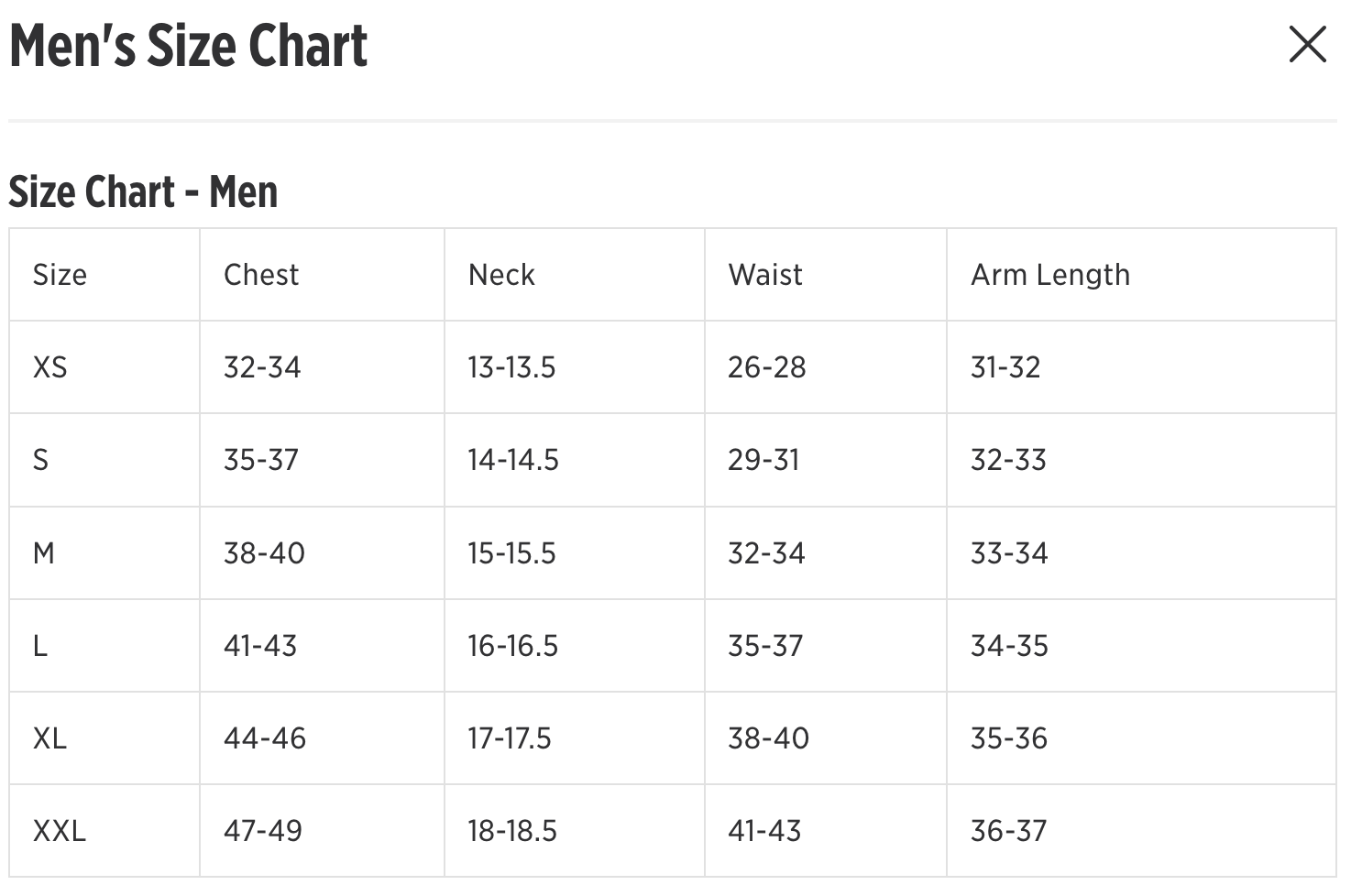Click the S waist value 29-31

(x=763, y=460)
